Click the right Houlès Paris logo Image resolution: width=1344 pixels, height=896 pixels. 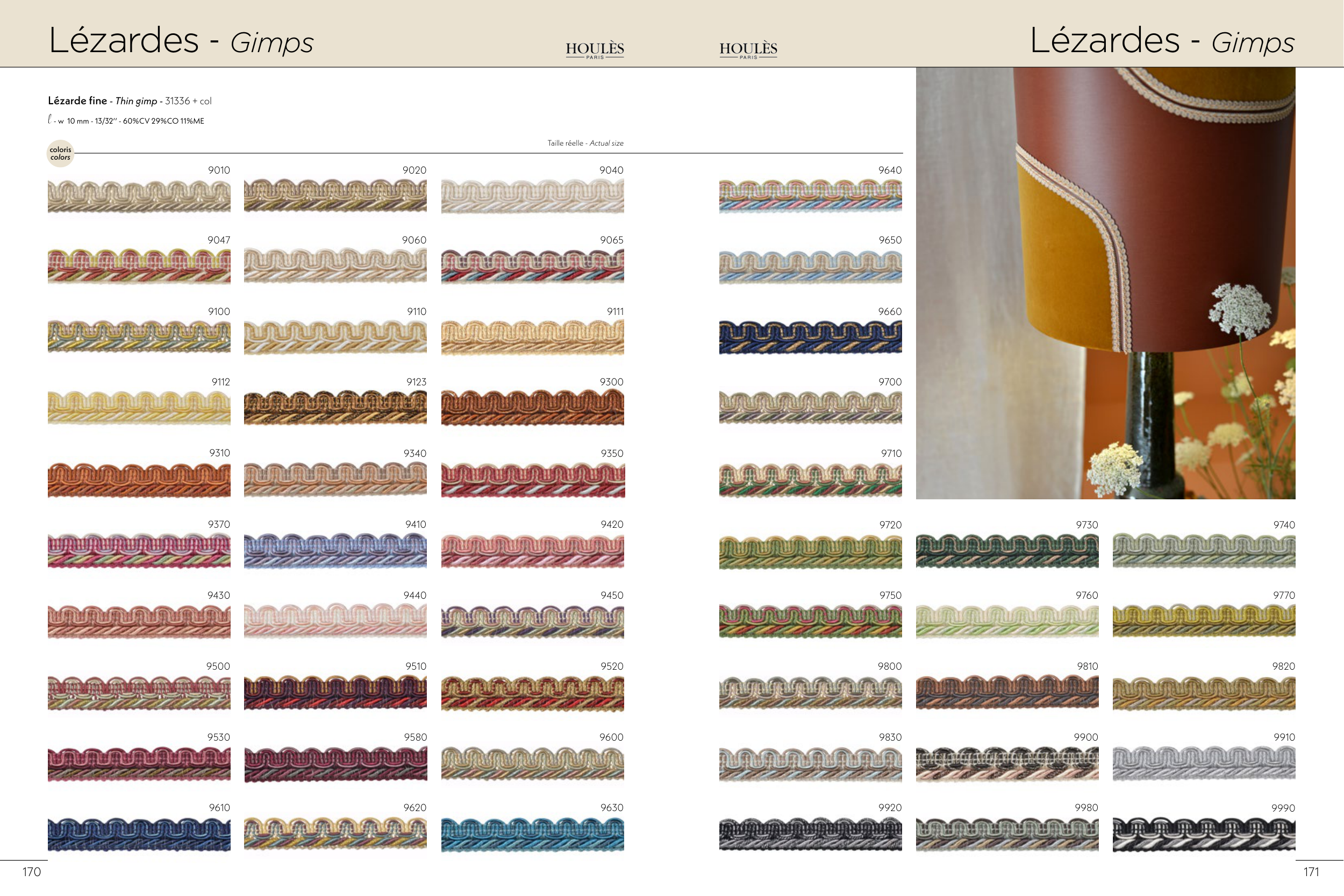[748, 49]
